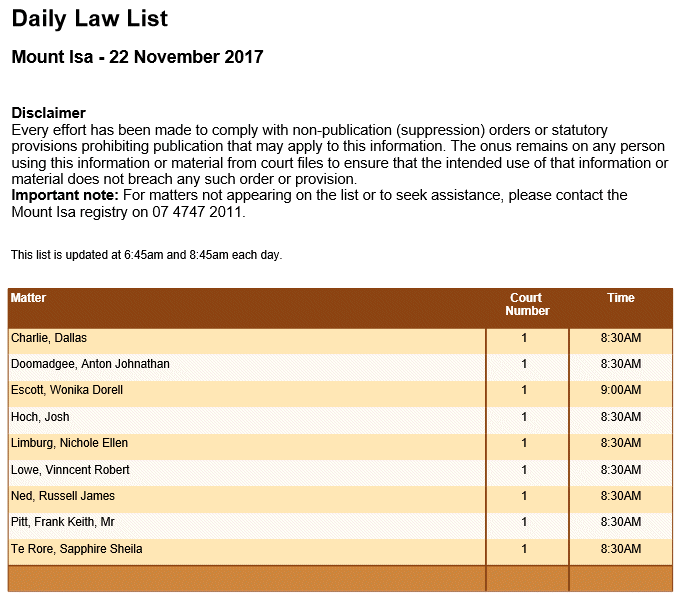
Task: Select the Charlie, Dallas matter row
Action: (49, 338)
